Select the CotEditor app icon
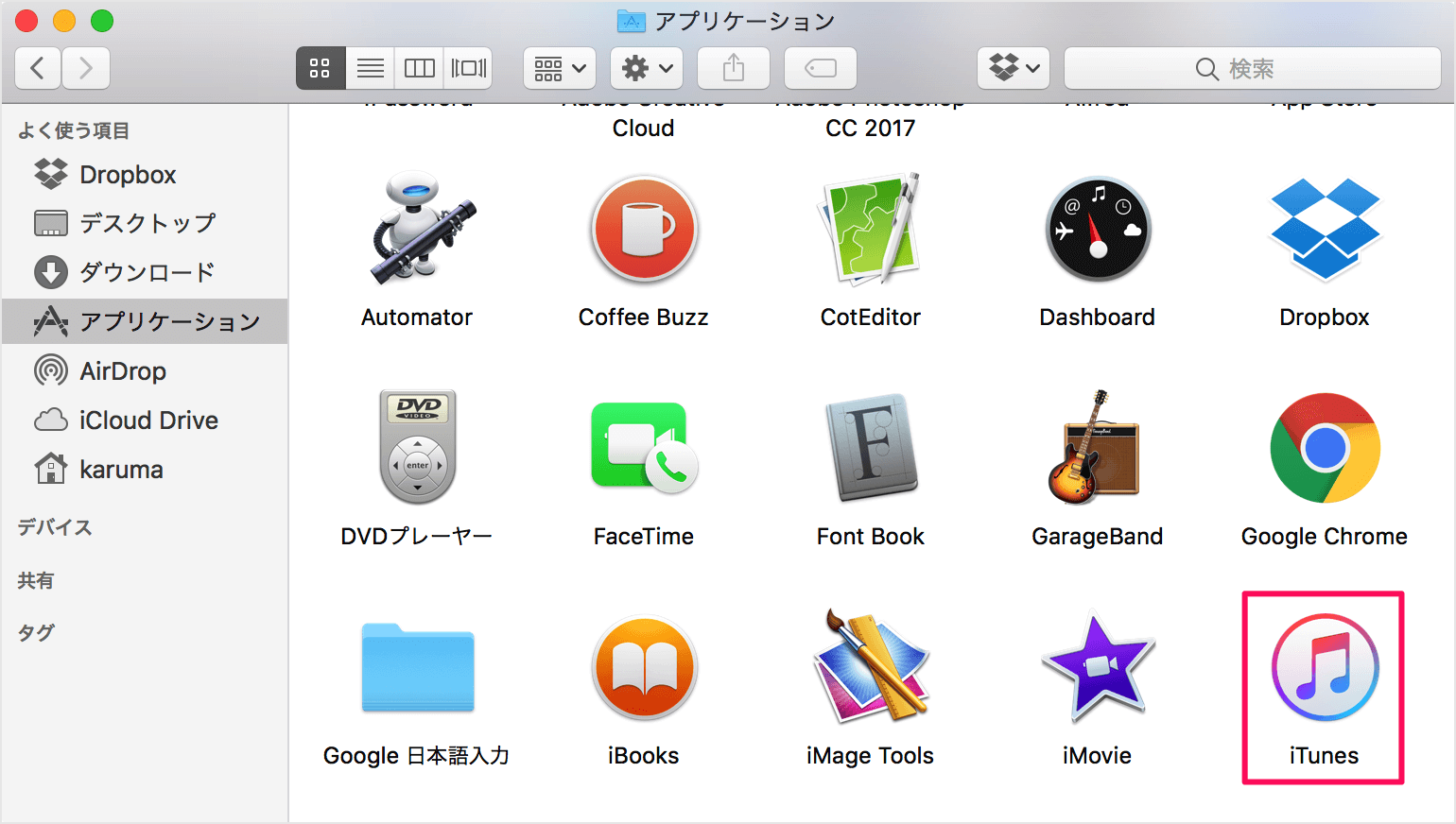Image resolution: width=1456 pixels, height=824 pixels. tap(871, 229)
